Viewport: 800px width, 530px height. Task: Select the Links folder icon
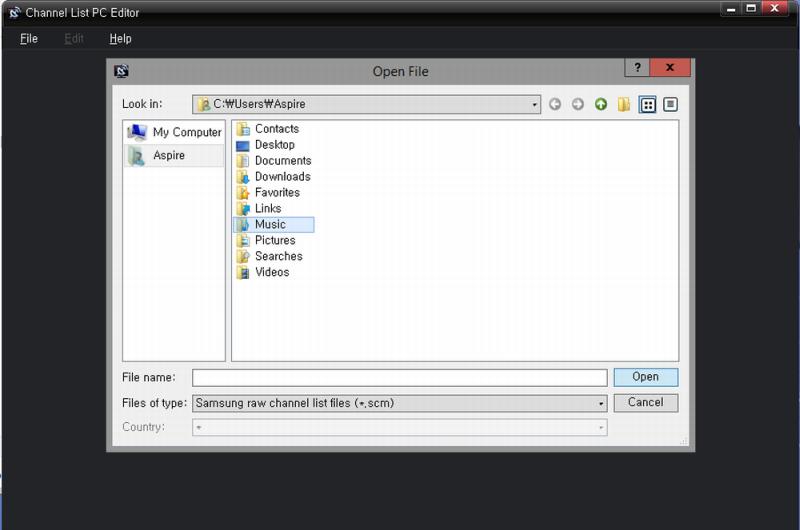pos(243,209)
